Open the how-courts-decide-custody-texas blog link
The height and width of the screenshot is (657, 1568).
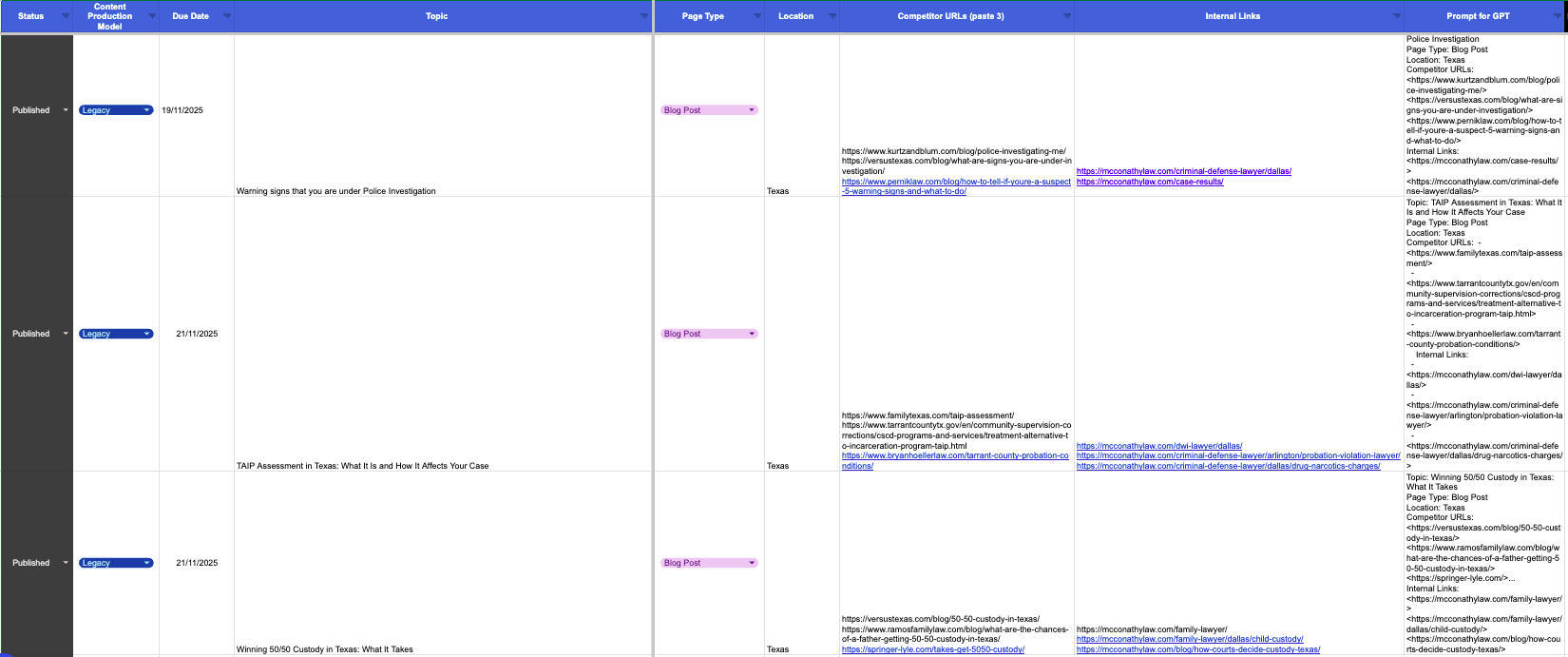click(x=1198, y=649)
